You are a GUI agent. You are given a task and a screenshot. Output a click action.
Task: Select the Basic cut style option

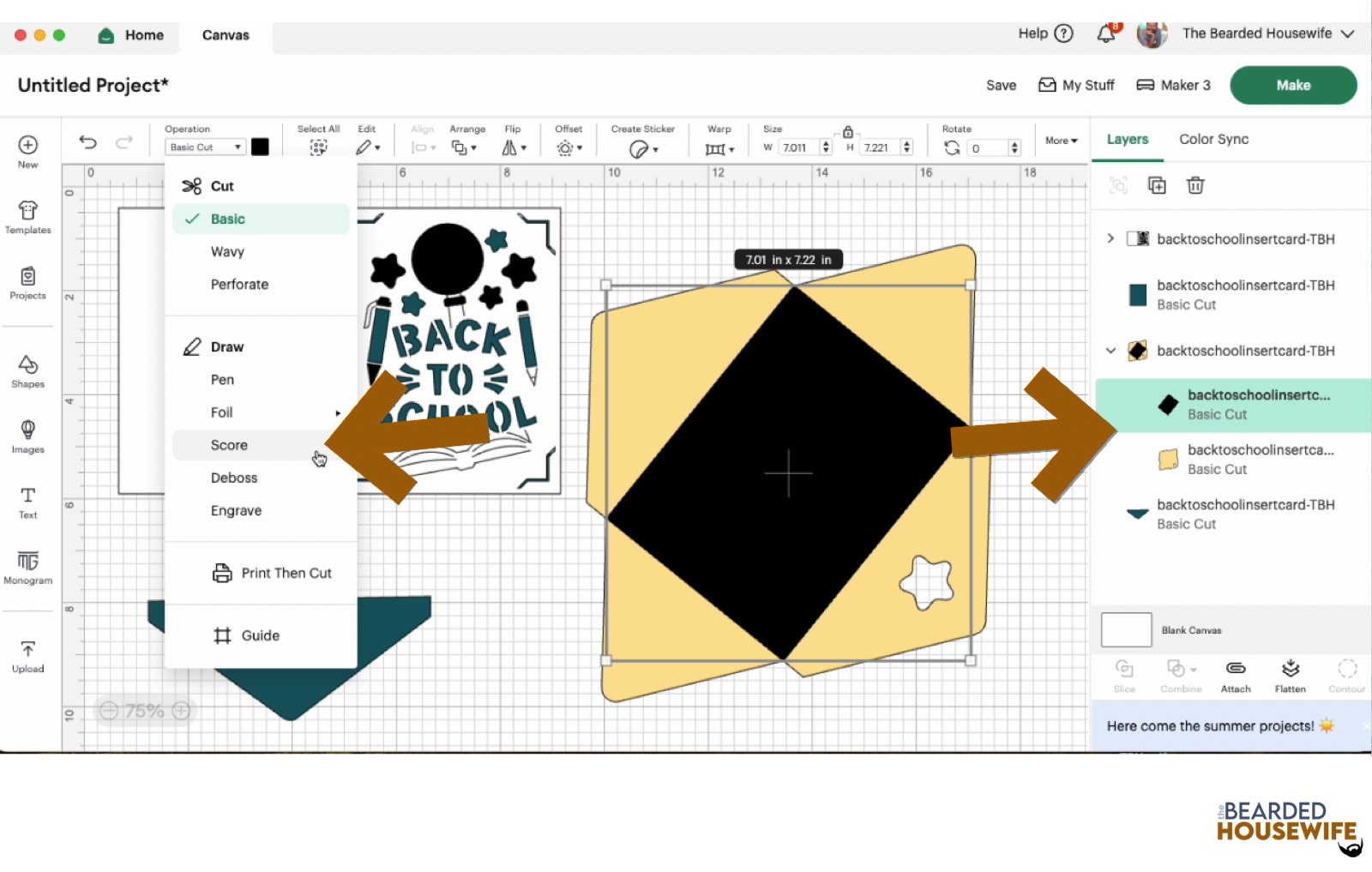tap(228, 219)
